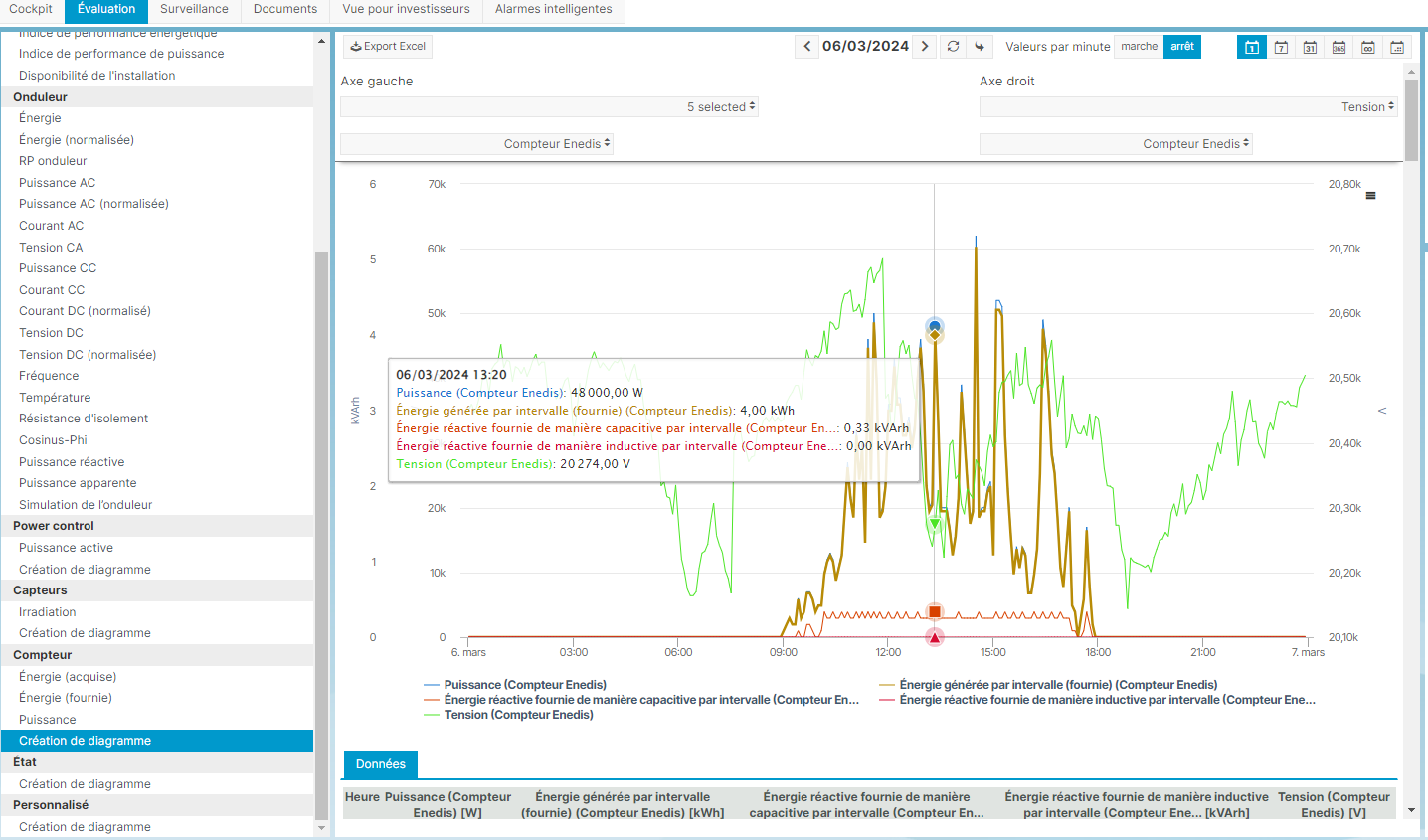Choose the infinity total period icon

1368,47
